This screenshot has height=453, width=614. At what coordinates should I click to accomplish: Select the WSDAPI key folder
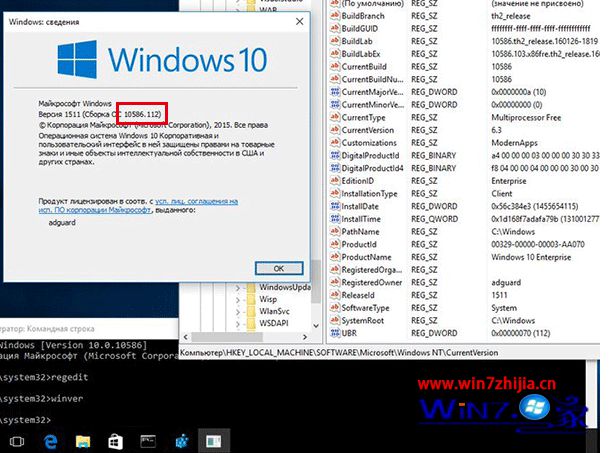tap(251, 323)
